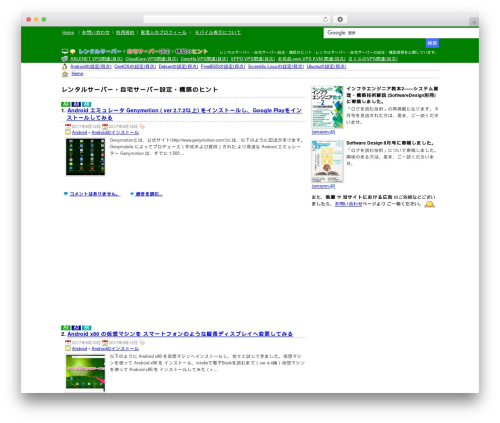Image resolution: width=500 pixels, height=423 pixels.
Task: Open 管理人のプロフィール in the top navigation
Action: tap(164, 32)
